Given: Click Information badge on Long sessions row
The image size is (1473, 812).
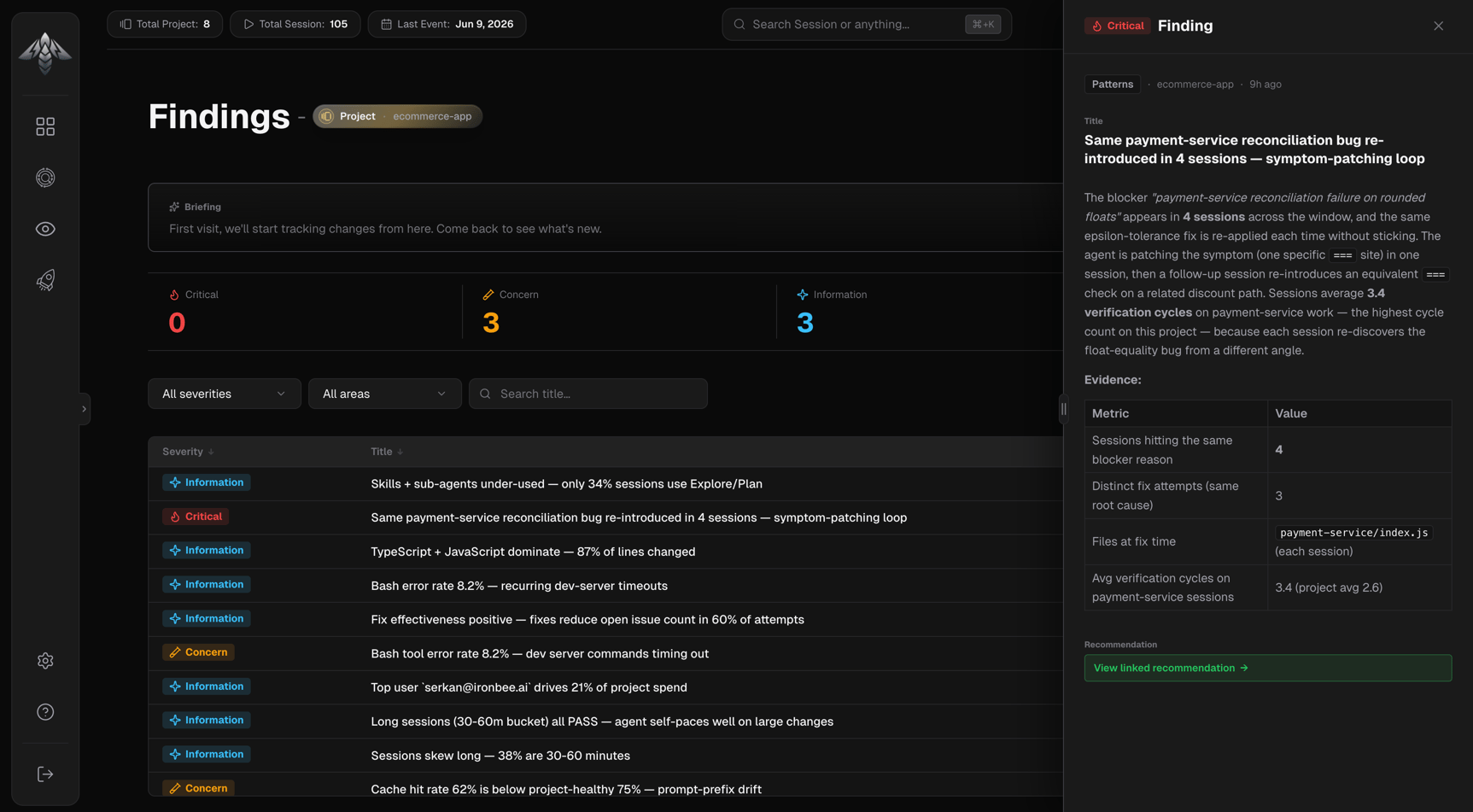Looking at the screenshot, I should coord(207,721).
